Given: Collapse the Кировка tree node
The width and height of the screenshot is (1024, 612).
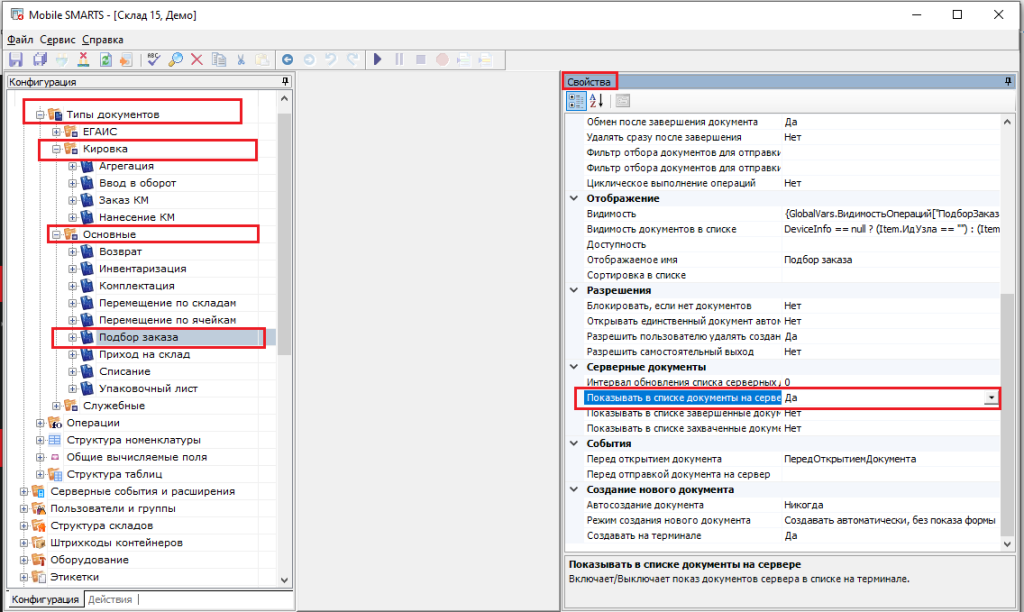Looking at the screenshot, I should (x=56, y=149).
